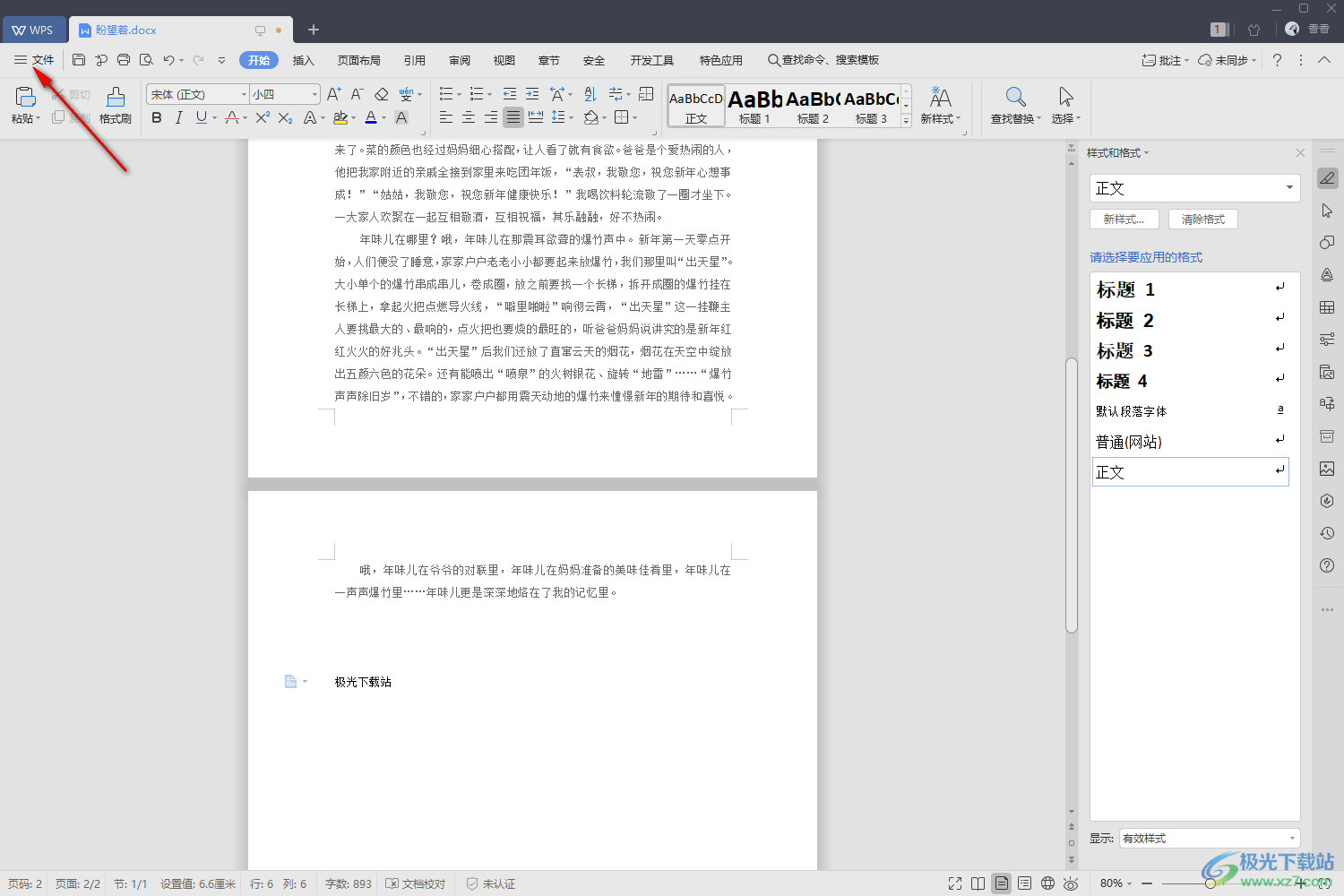
Task: Select align left paragraph icon
Action: click(x=446, y=117)
